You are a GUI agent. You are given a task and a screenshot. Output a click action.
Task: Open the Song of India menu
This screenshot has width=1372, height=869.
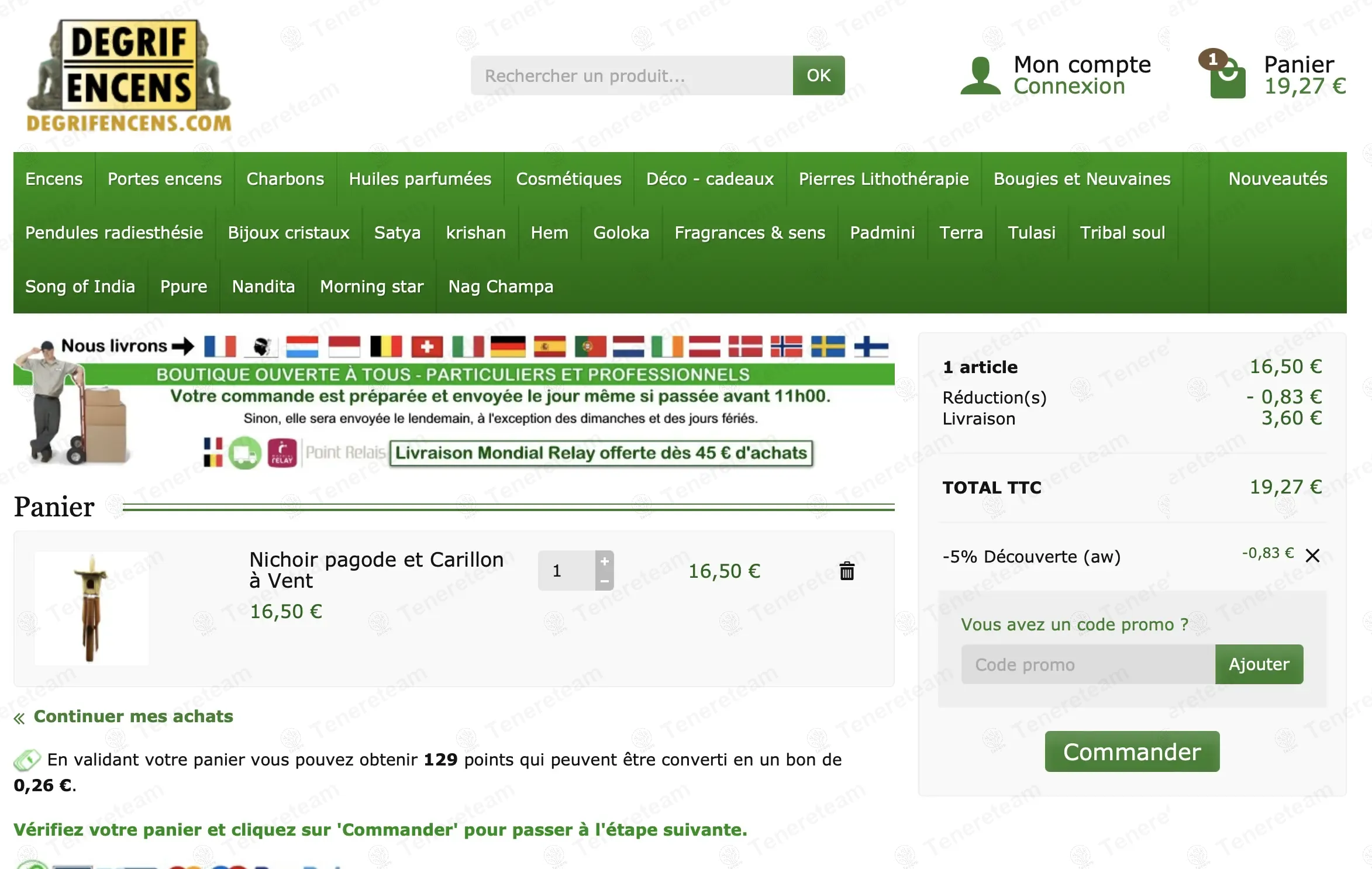click(80, 287)
